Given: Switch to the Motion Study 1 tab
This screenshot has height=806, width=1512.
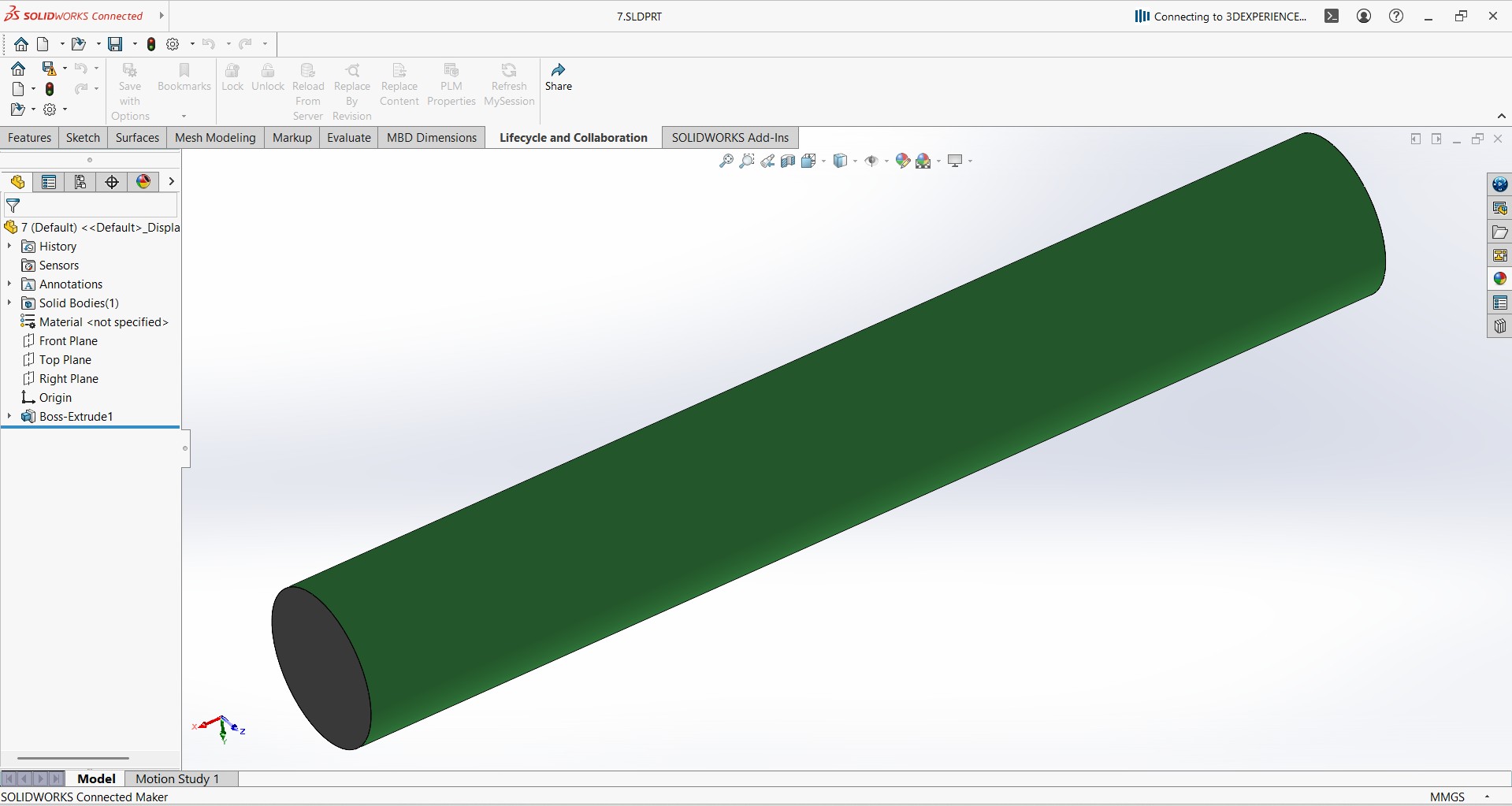Looking at the screenshot, I should 177,778.
